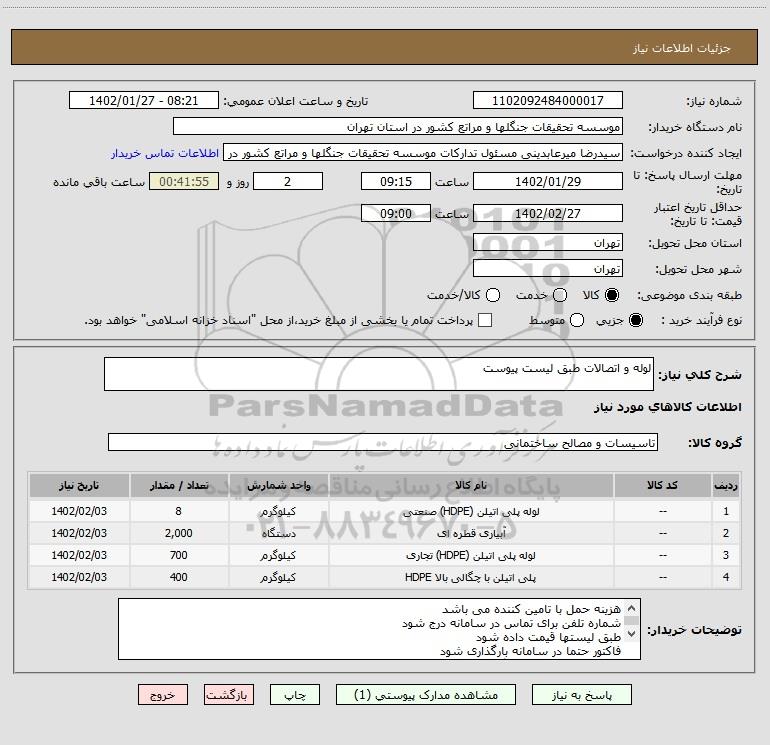This screenshot has height=745, width=770.
Task: Select the خدمت radio button
Action: click(x=560, y=295)
